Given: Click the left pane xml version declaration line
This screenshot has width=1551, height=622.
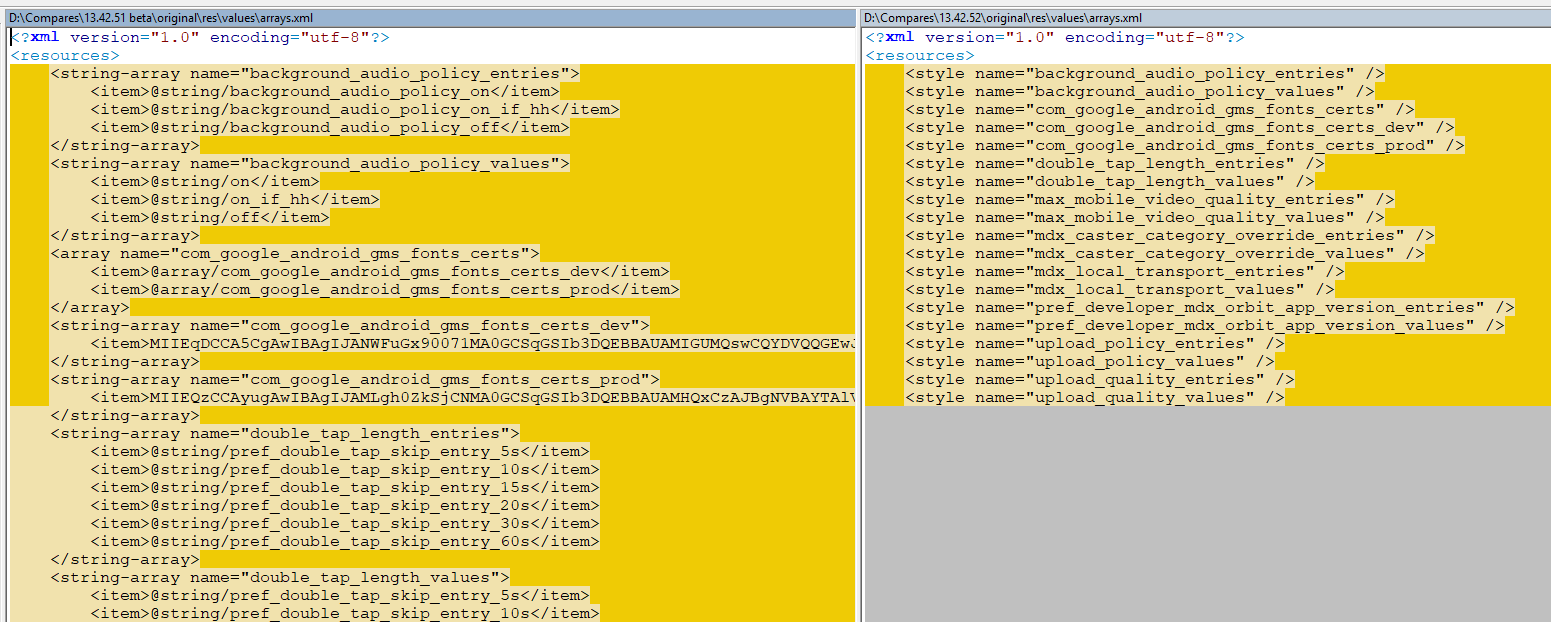Looking at the screenshot, I should (200, 37).
